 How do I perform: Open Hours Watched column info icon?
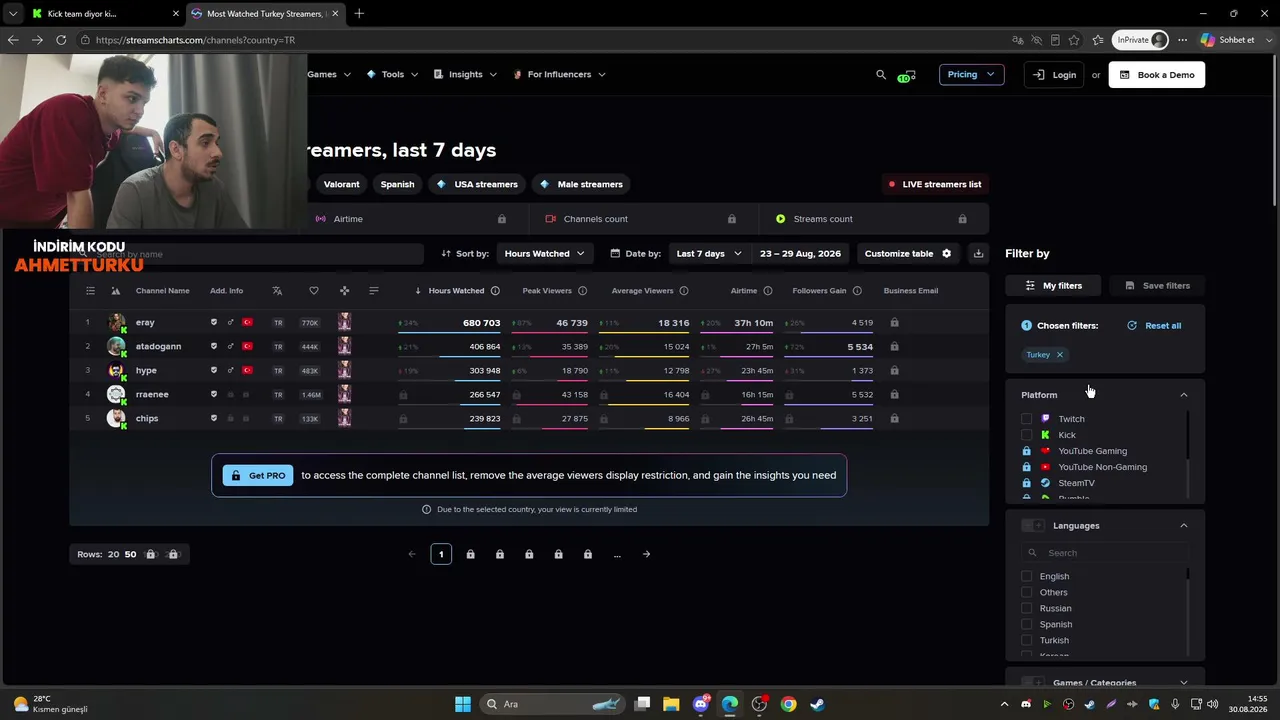[495, 291]
